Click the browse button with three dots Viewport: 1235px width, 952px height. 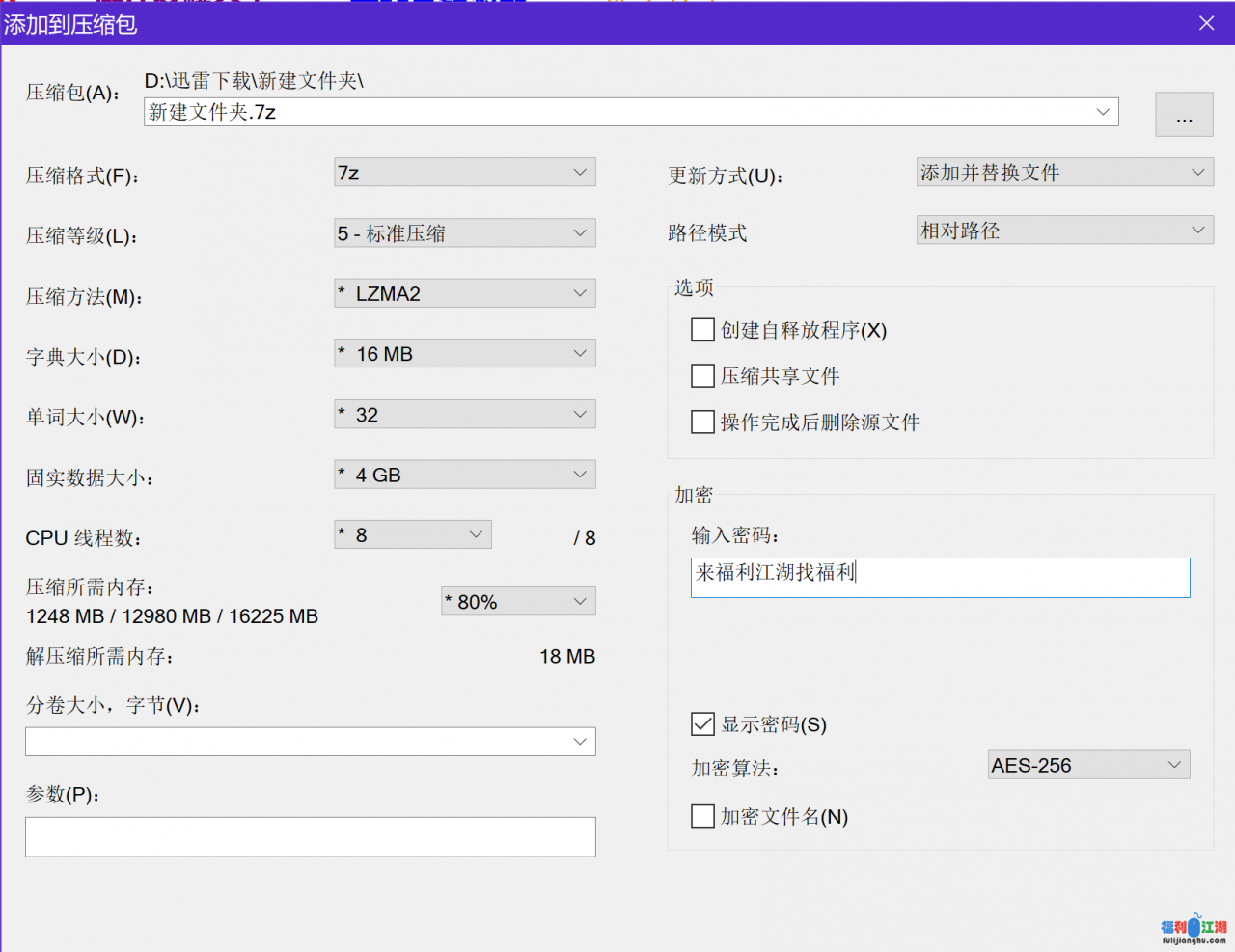(x=1184, y=116)
